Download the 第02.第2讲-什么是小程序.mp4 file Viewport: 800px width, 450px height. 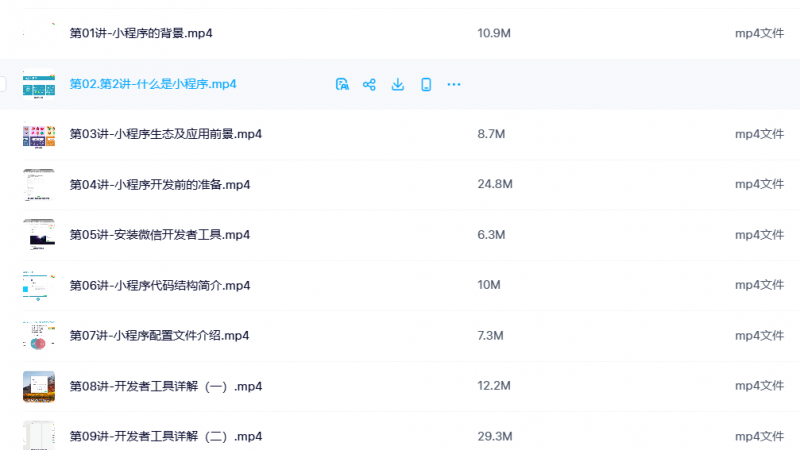pos(397,85)
